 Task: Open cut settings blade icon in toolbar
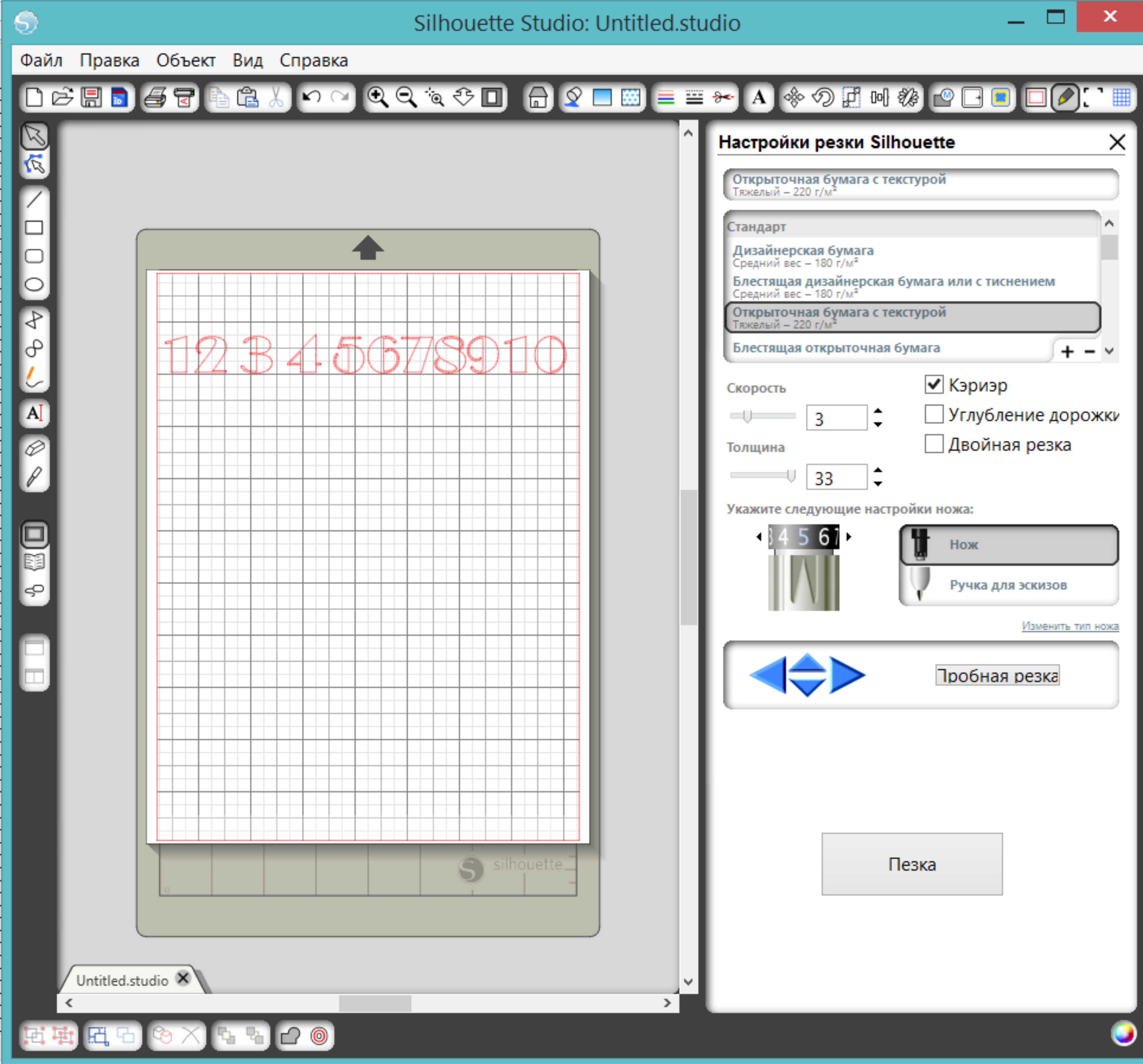[x=1065, y=97]
